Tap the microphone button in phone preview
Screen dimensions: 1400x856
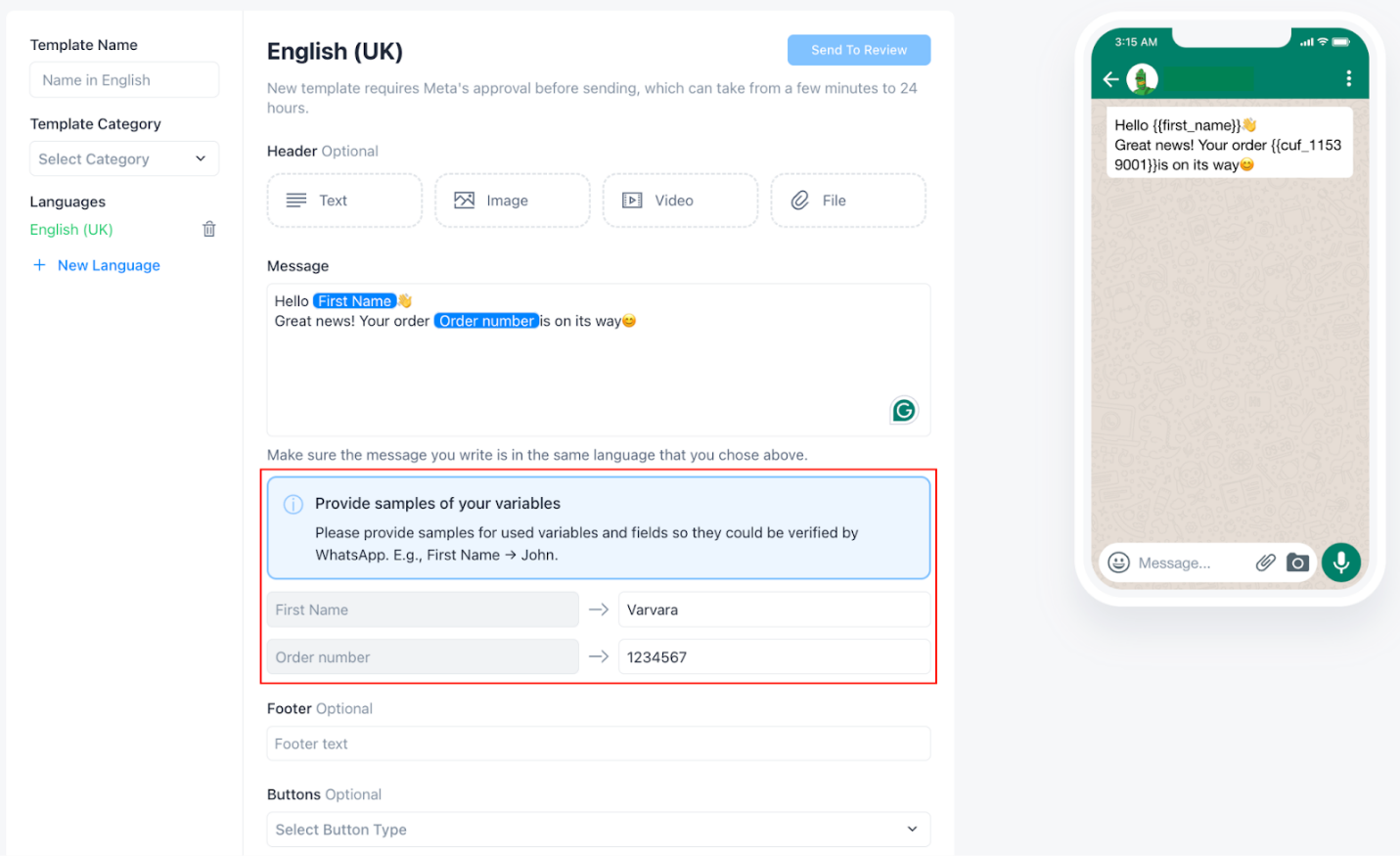pos(1340,563)
